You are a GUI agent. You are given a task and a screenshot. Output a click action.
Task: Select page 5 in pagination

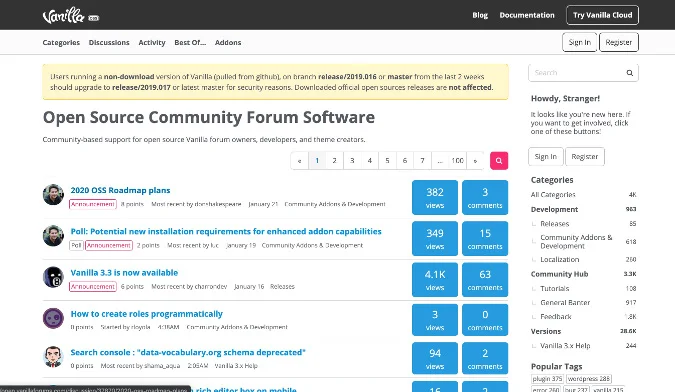pos(387,161)
